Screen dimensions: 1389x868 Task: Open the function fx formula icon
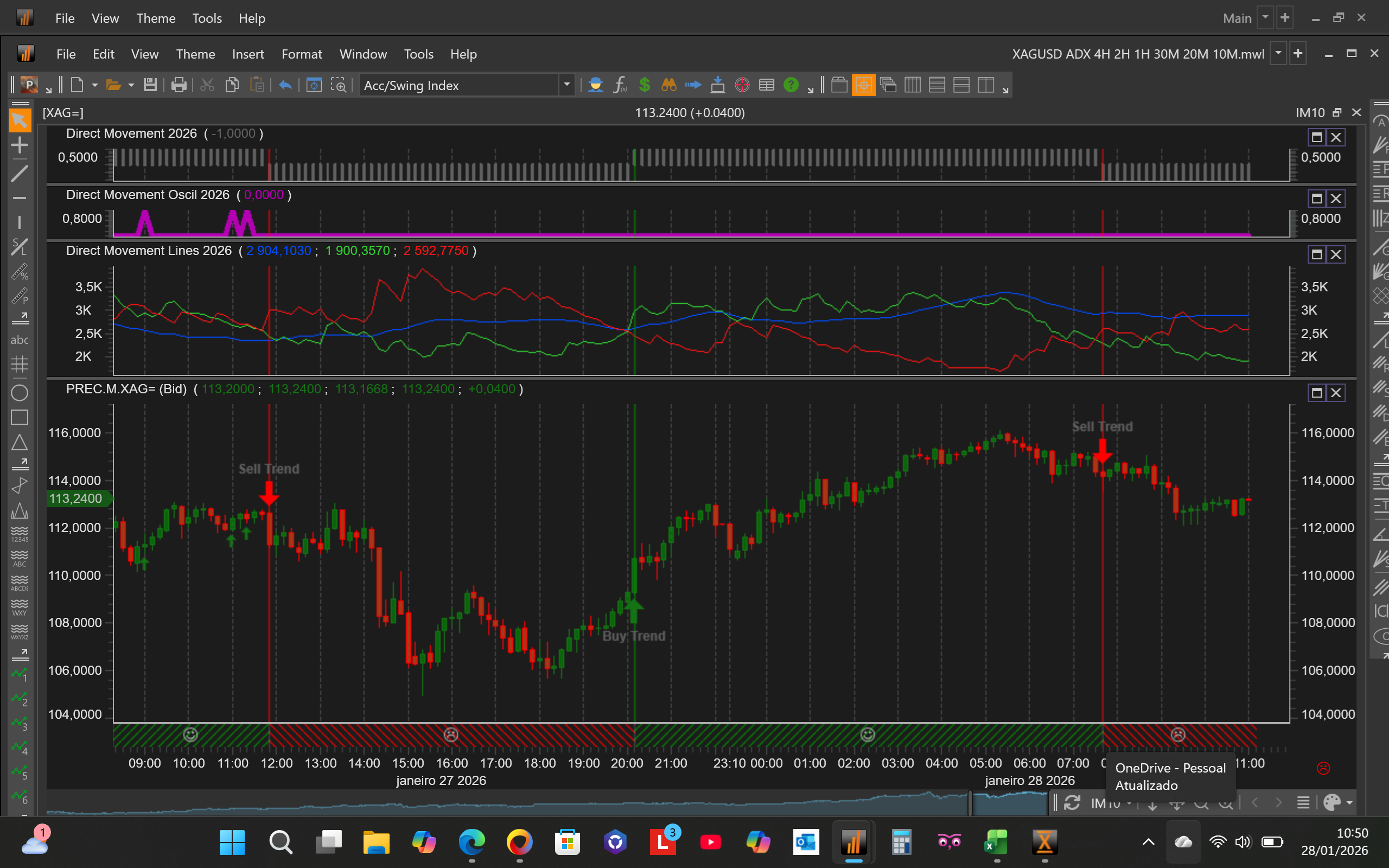[x=619, y=86]
